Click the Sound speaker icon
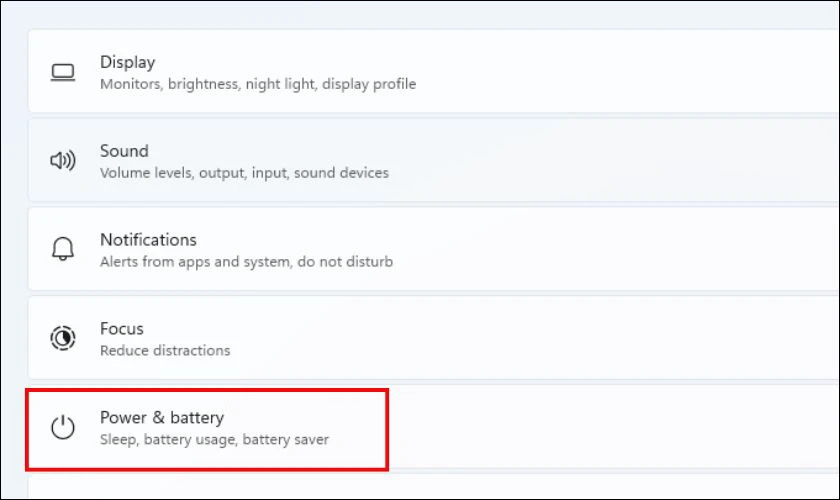 (x=63, y=161)
